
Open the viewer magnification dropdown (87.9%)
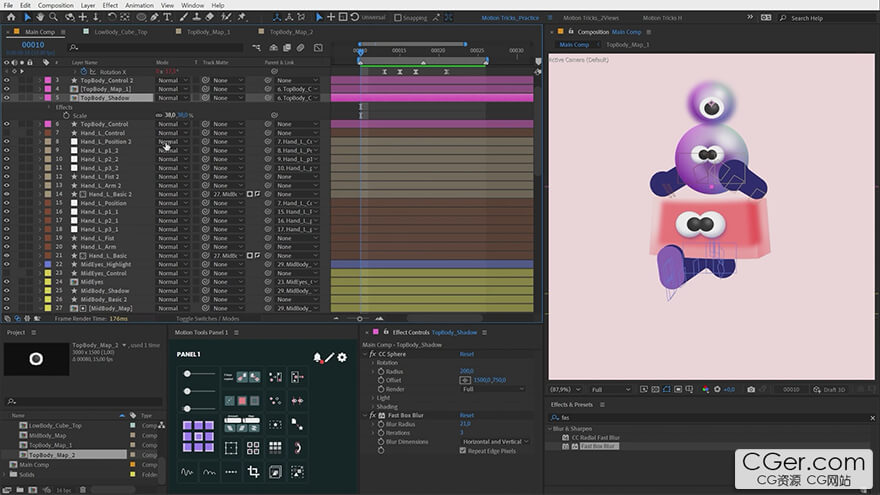pyautogui.click(x=565, y=389)
